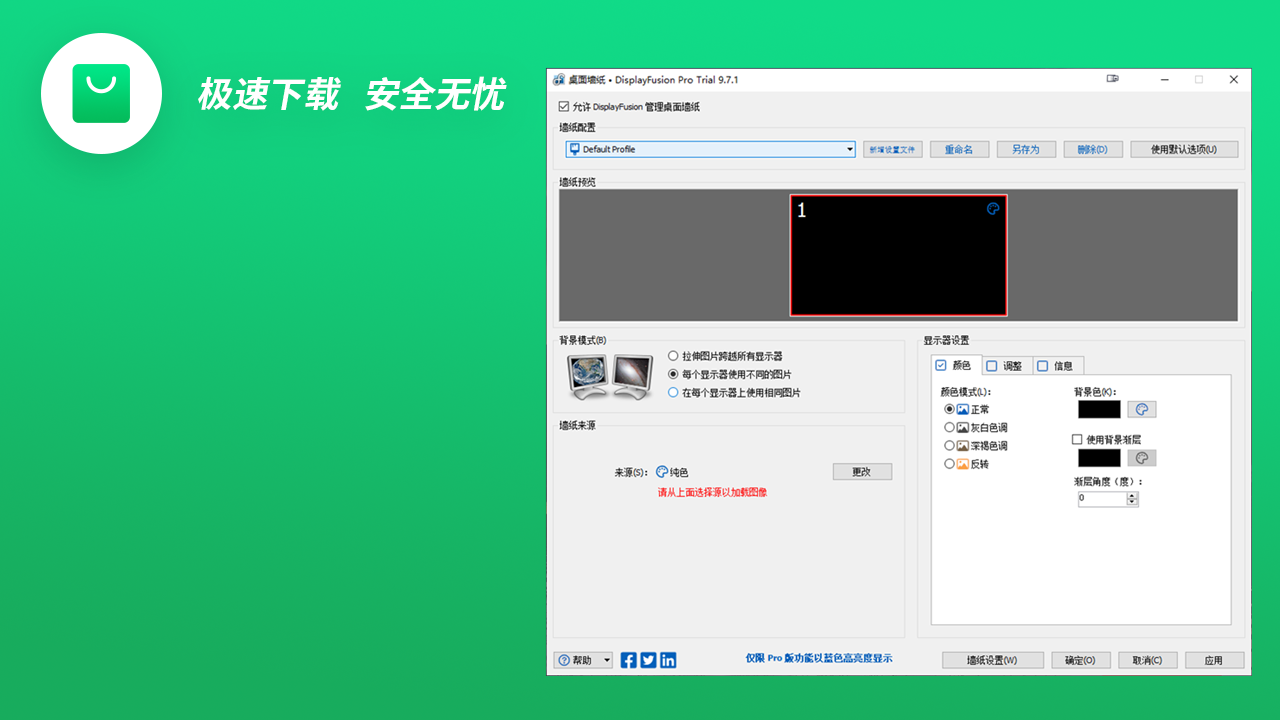Click the 极速下载 安全无忧 banner text
The height and width of the screenshot is (720, 1280).
(351, 95)
